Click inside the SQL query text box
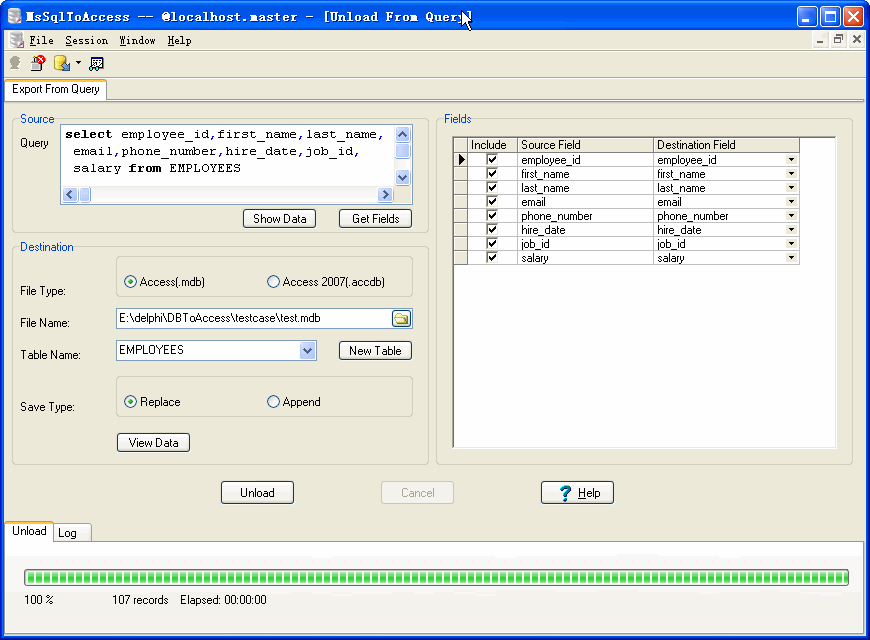The width and height of the screenshot is (870, 640). [x=228, y=156]
